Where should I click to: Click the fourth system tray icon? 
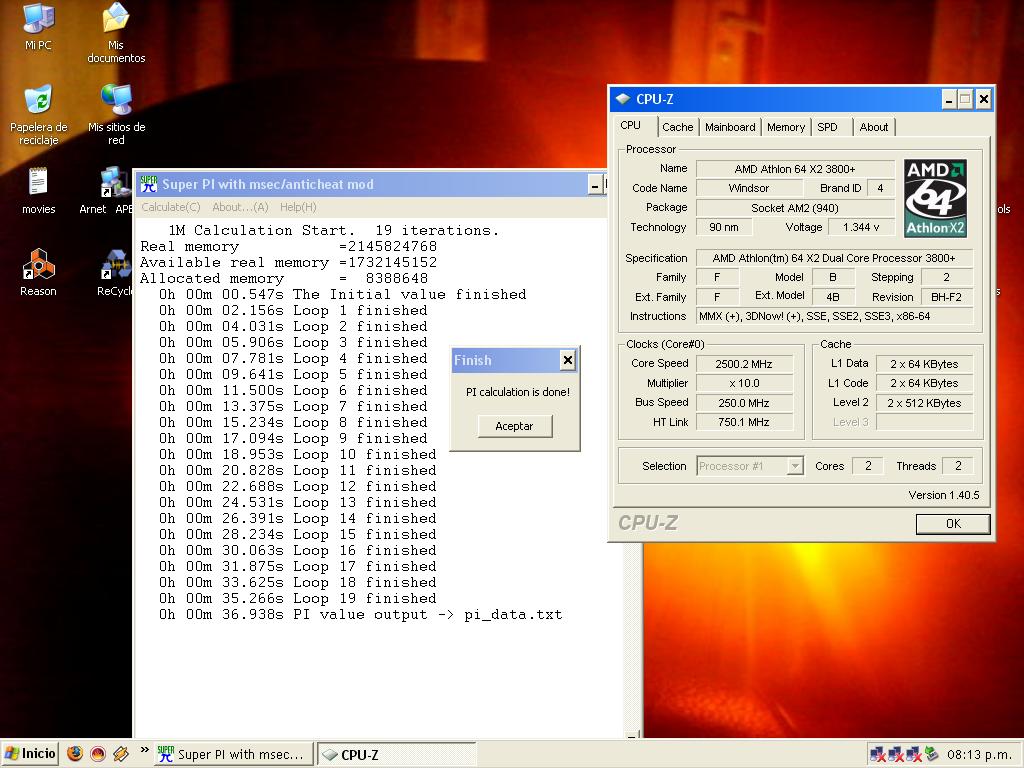tap(933, 755)
